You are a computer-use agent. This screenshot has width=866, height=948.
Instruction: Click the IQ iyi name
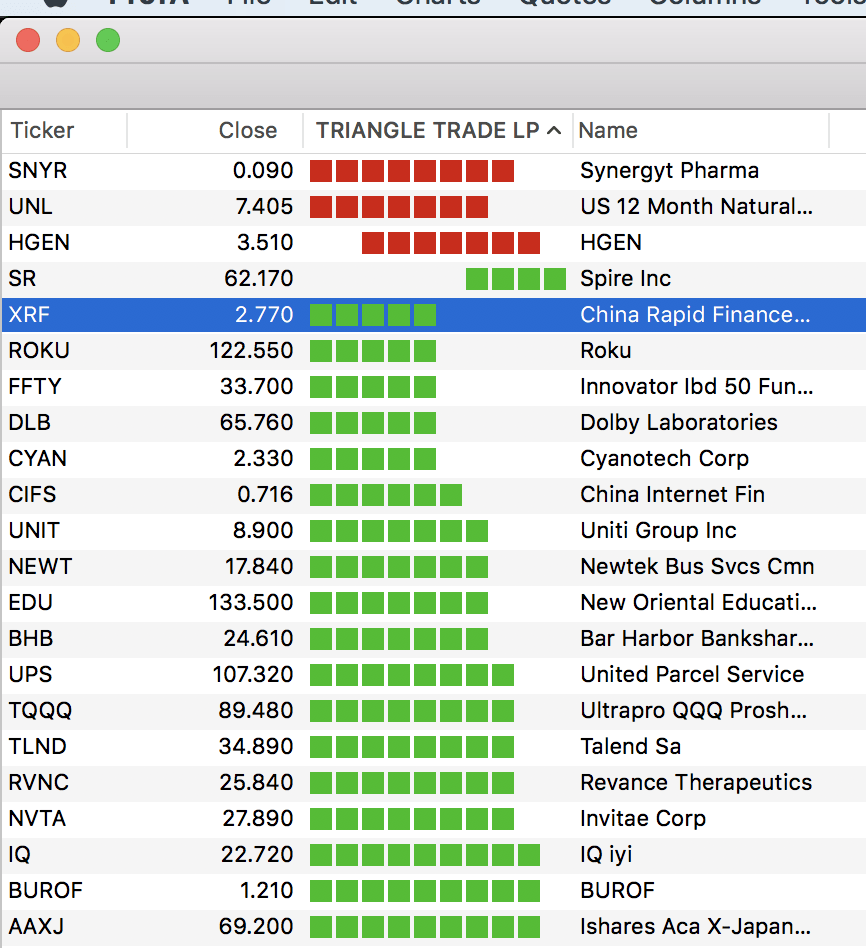[606, 855]
